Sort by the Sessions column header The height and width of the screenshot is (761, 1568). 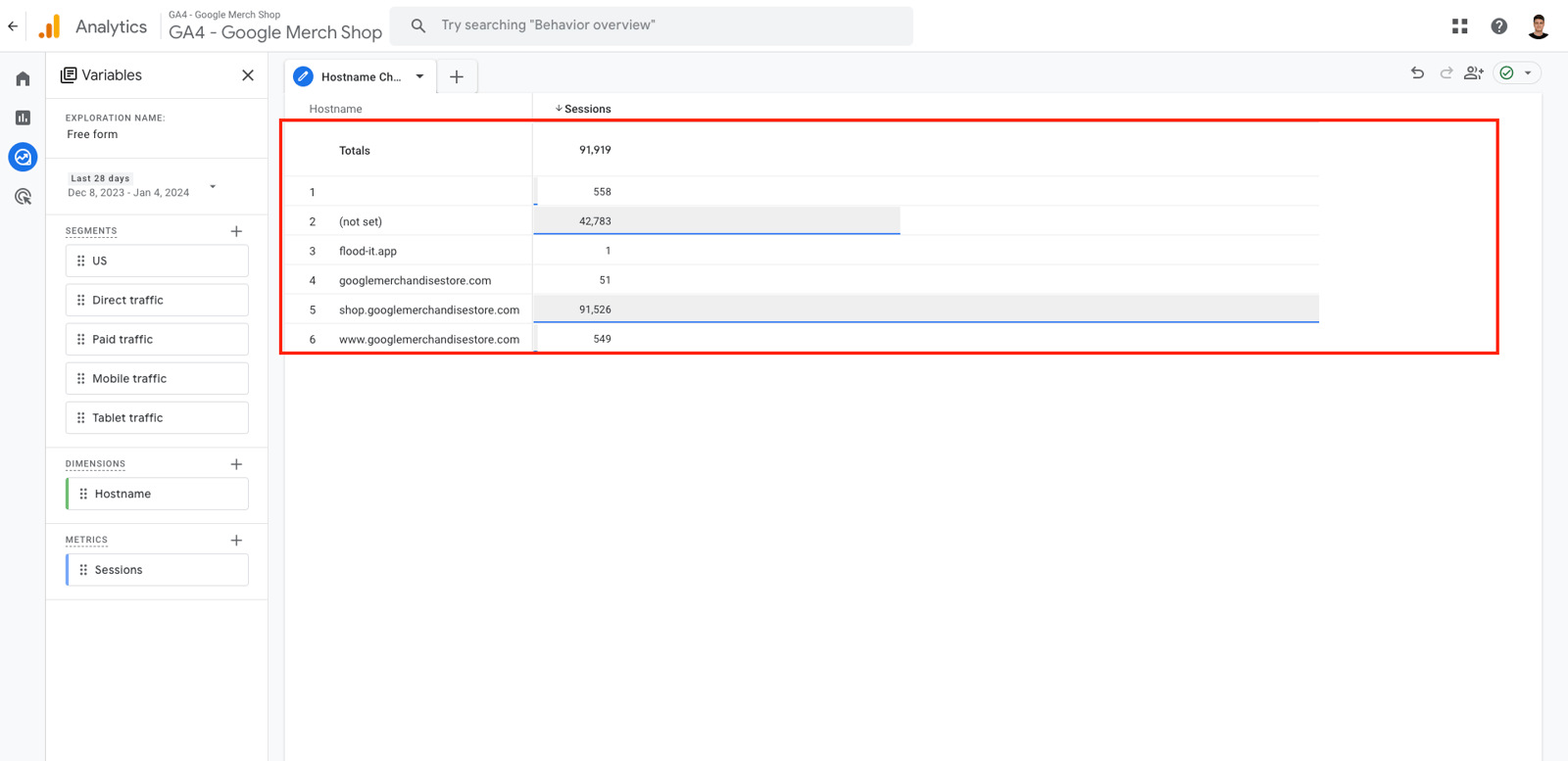pyautogui.click(x=583, y=109)
